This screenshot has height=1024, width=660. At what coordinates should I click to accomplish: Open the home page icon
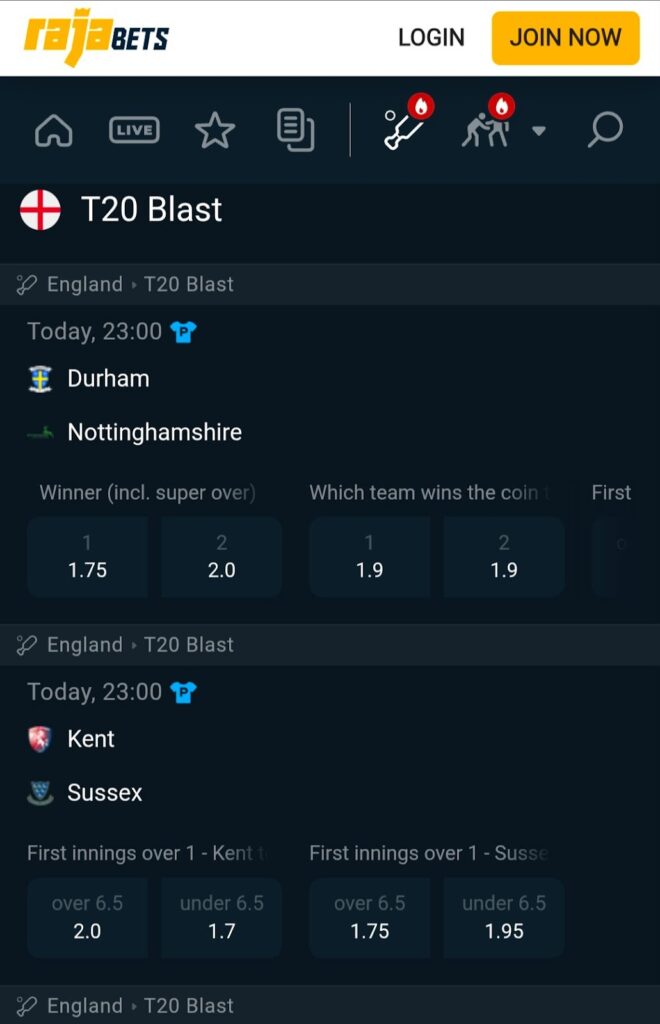[x=52, y=130]
